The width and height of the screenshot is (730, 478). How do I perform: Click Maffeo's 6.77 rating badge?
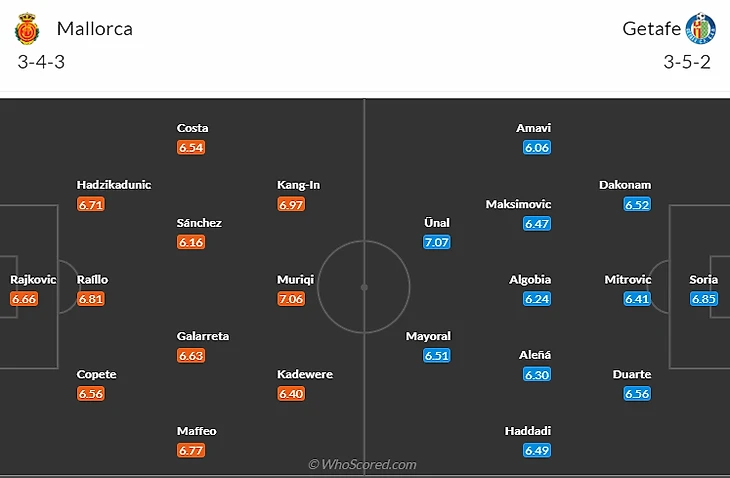coord(191,450)
